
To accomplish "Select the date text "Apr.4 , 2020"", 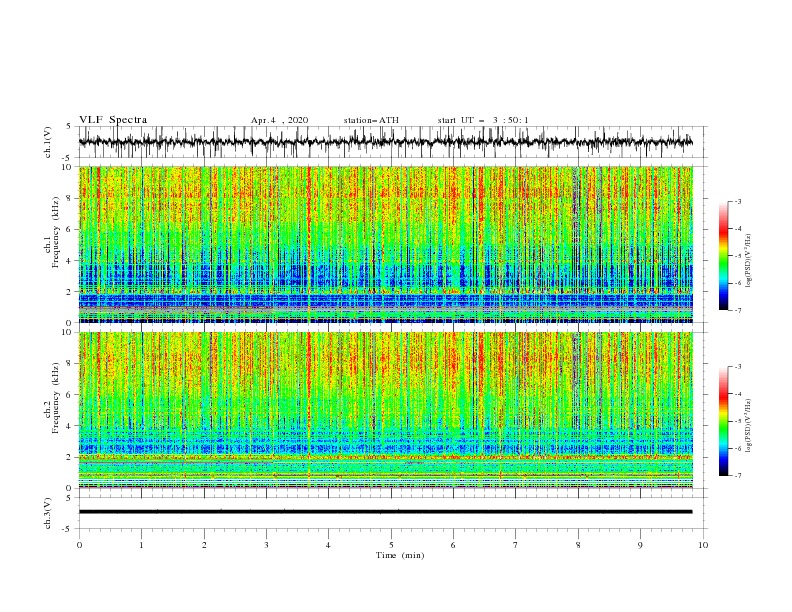I will coord(279,120).
